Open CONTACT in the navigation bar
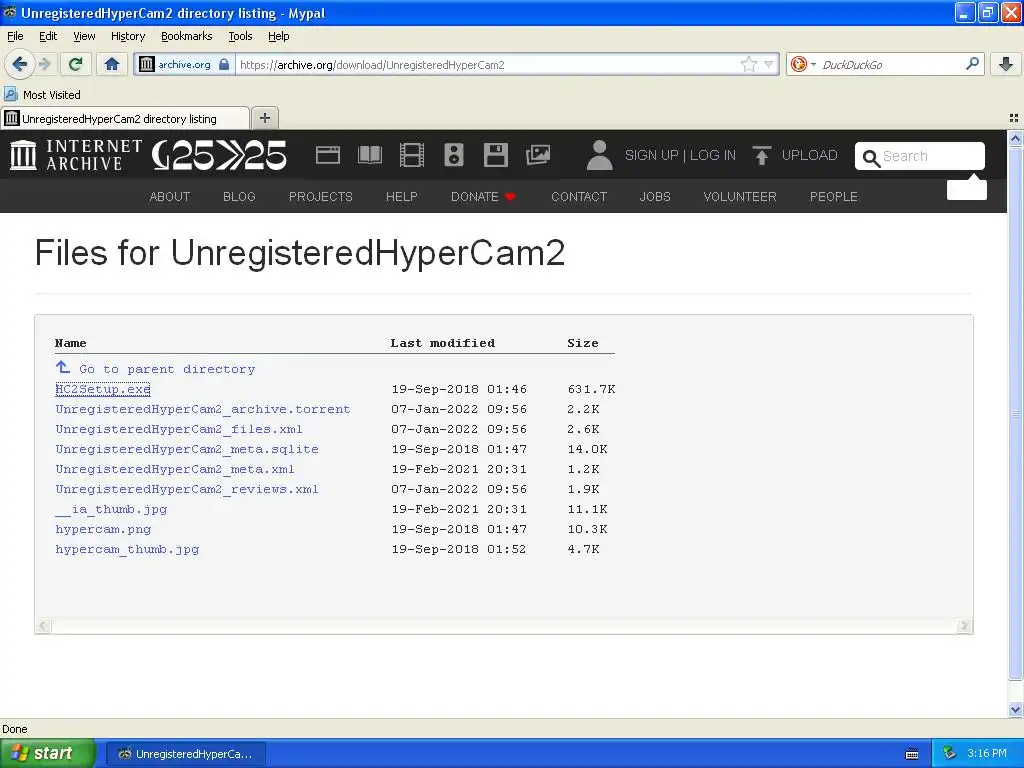Image resolution: width=1024 pixels, height=768 pixels. [x=579, y=197]
